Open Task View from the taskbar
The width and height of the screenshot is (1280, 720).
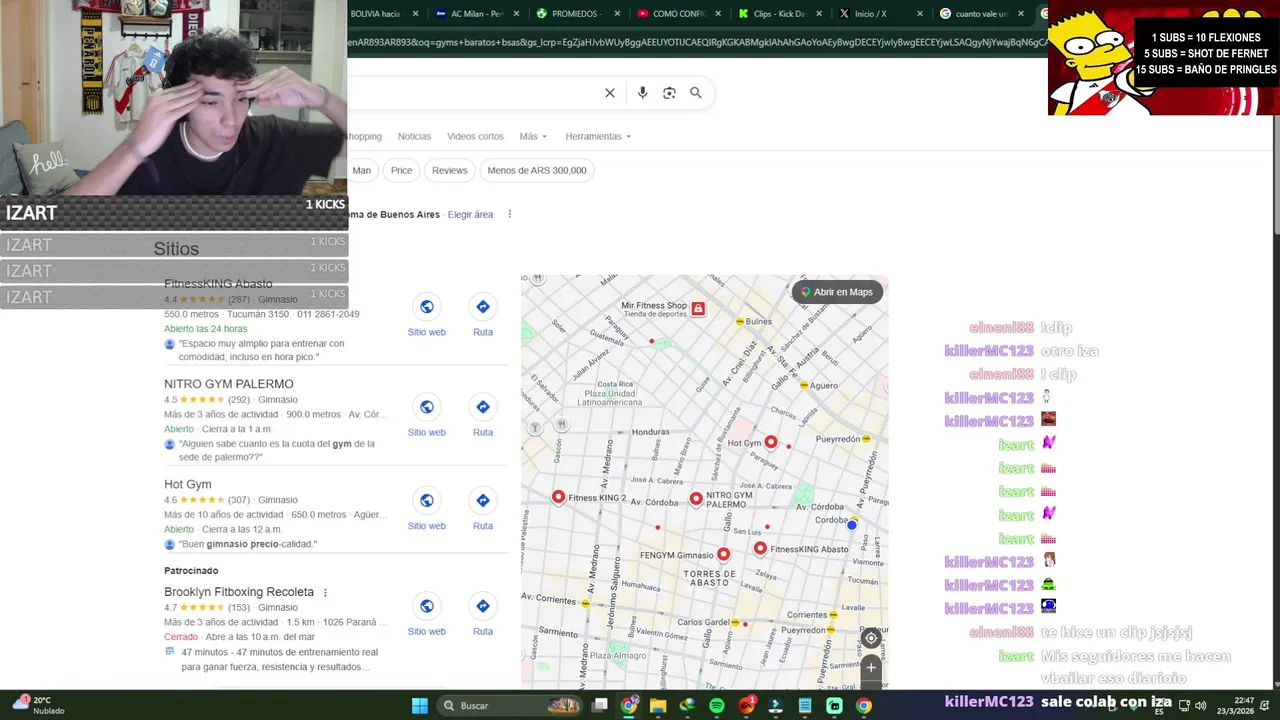[x=600, y=706]
